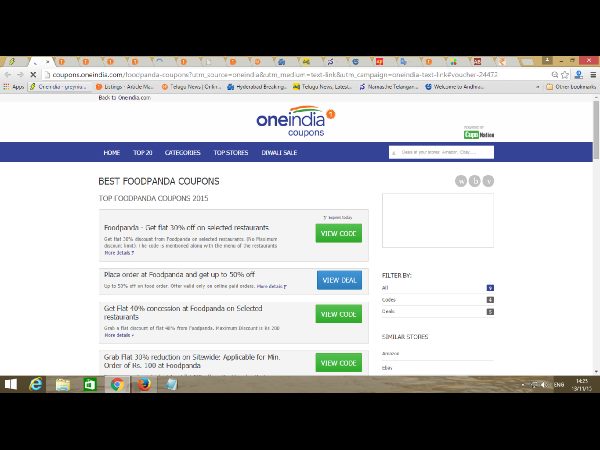This screenshot has height=450, width=600.
Task: Click the blue View Deal button
Action: click(339, 280)
